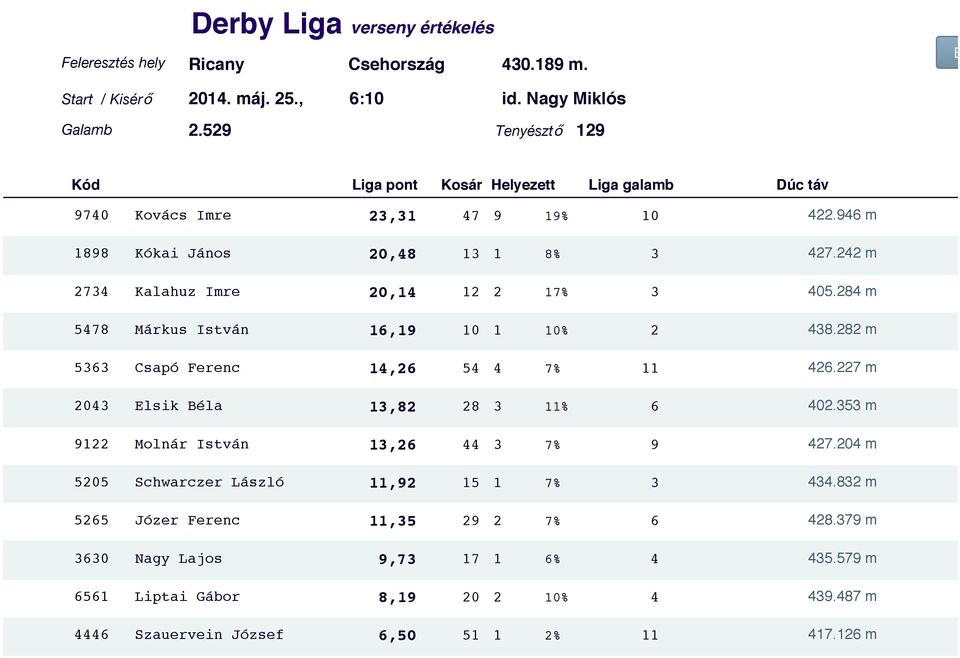This screenshot has width=960, height=658.
Task: Select the Elsik Béla row
Action: click(x=480, y=407)
